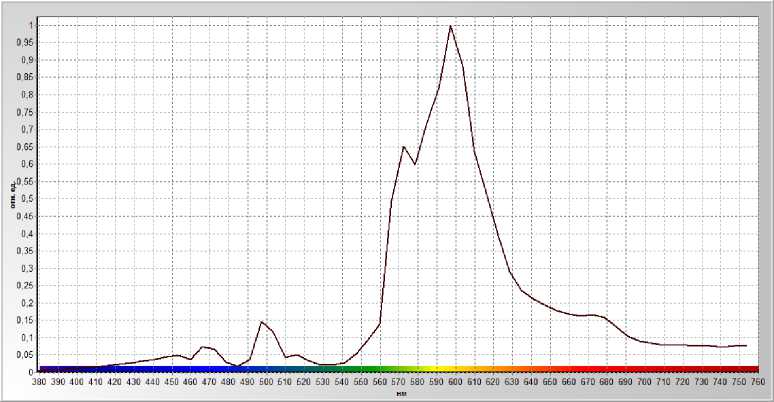774x402 pixels.
Task: Click the x-axis label 580
Action: pos(418,382)
